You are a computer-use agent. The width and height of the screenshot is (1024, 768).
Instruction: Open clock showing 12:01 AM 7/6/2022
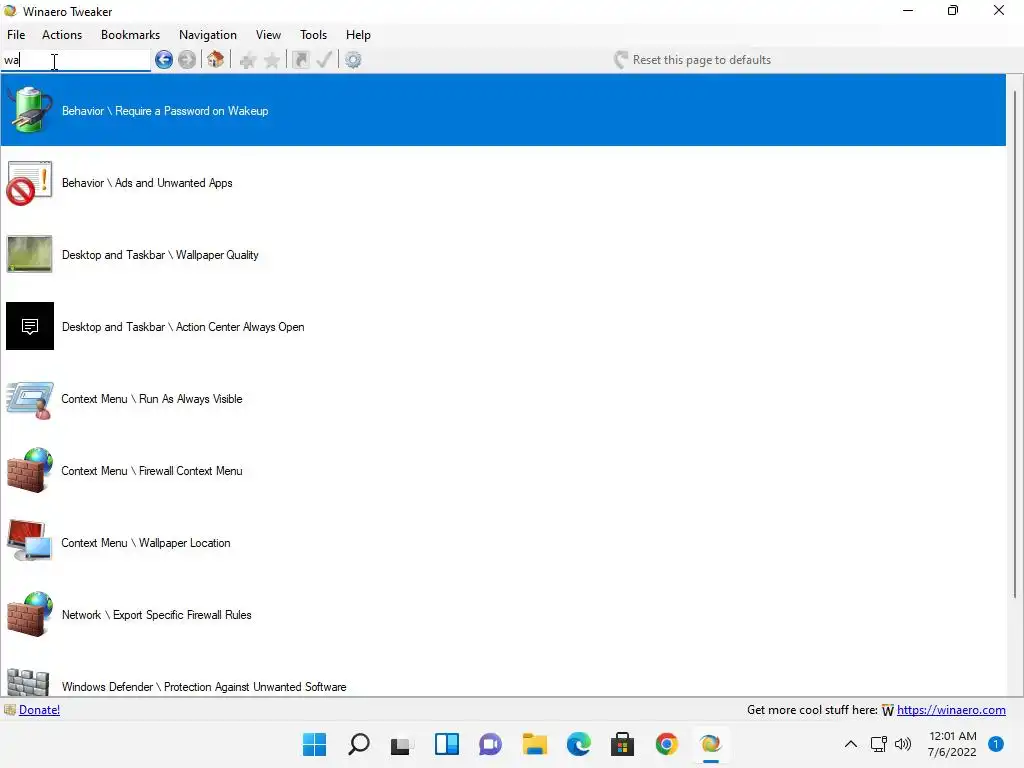[952, 744]
